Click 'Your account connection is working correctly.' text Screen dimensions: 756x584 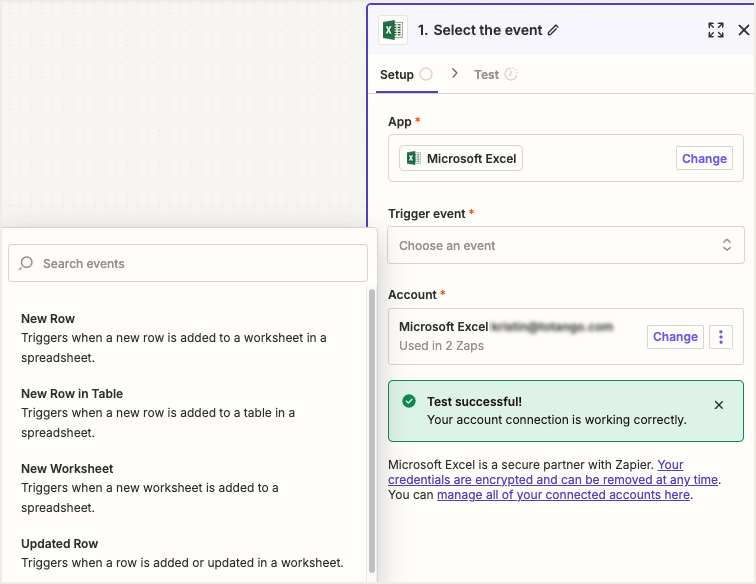pyautogui.click(x=556, y=420)
